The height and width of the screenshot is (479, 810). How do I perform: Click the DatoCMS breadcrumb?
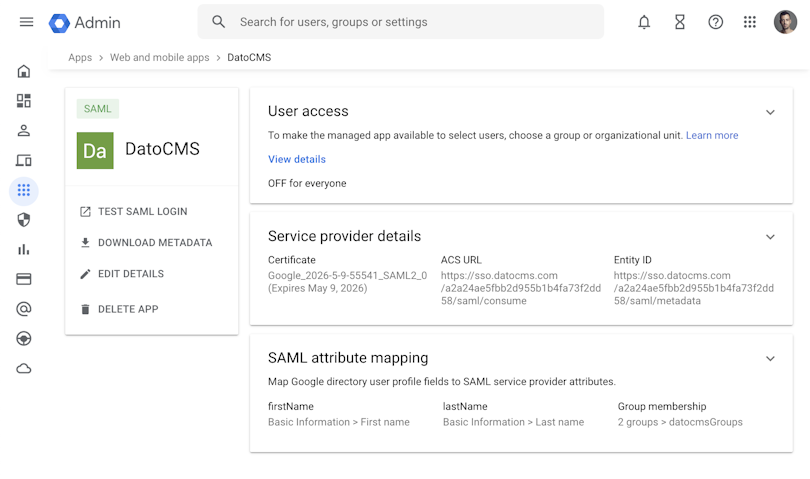pyautogui.click(x=249, y=57)
